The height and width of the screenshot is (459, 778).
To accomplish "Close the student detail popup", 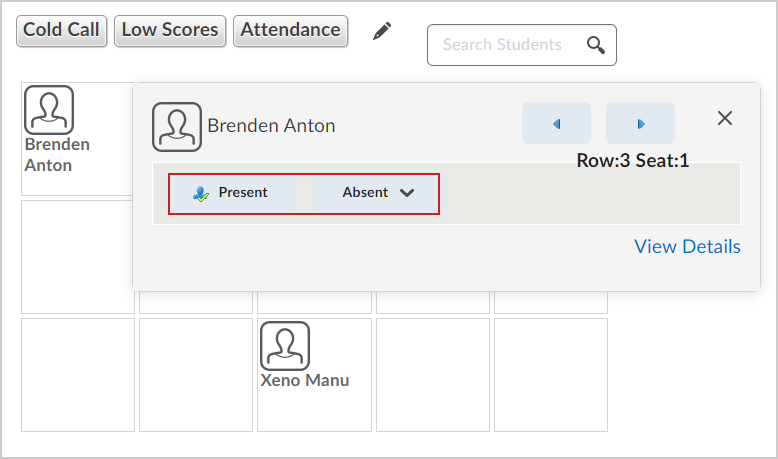I will [725, 118].
